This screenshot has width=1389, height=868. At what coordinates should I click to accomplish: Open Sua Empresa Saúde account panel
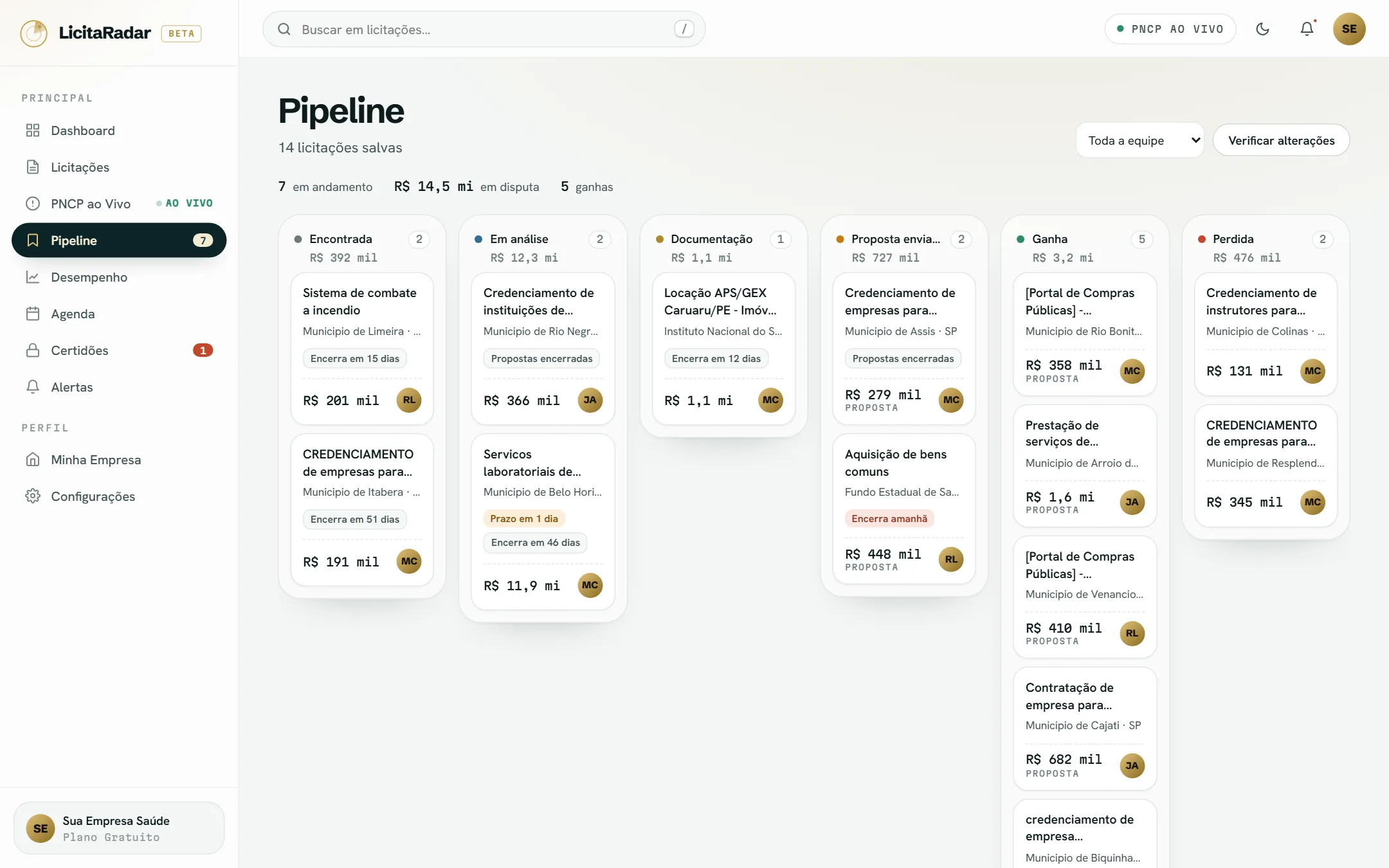point(119,827)
